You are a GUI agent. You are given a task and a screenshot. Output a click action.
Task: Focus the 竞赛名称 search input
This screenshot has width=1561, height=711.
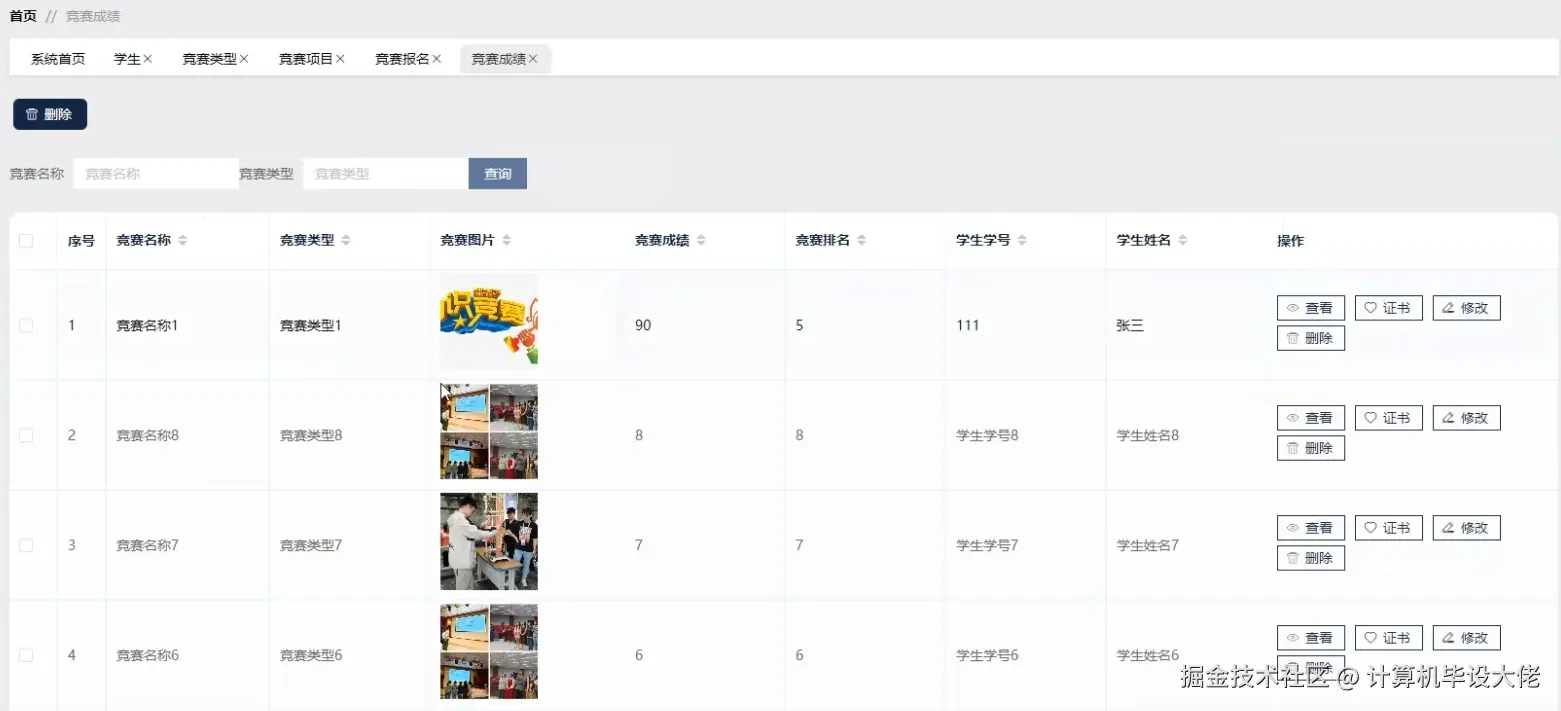156,174
